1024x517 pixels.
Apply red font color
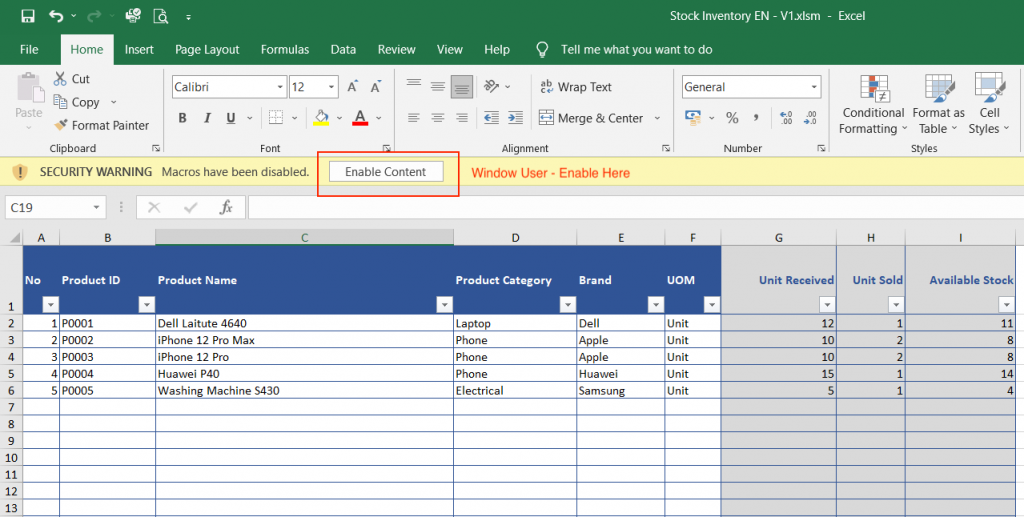click(360, 118)
